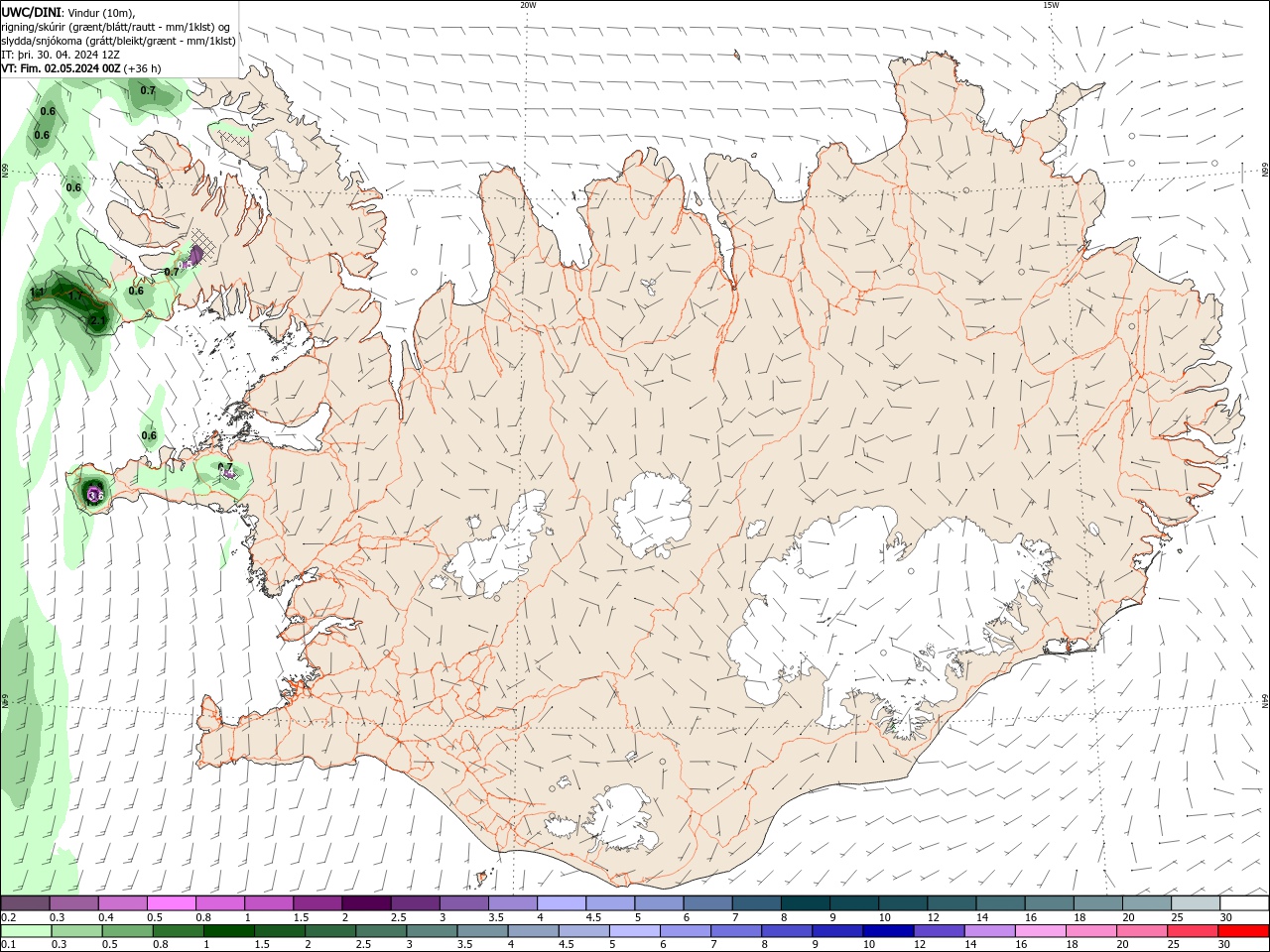
Task: Click the 15W longitude label at the top
Action: 1051,5
